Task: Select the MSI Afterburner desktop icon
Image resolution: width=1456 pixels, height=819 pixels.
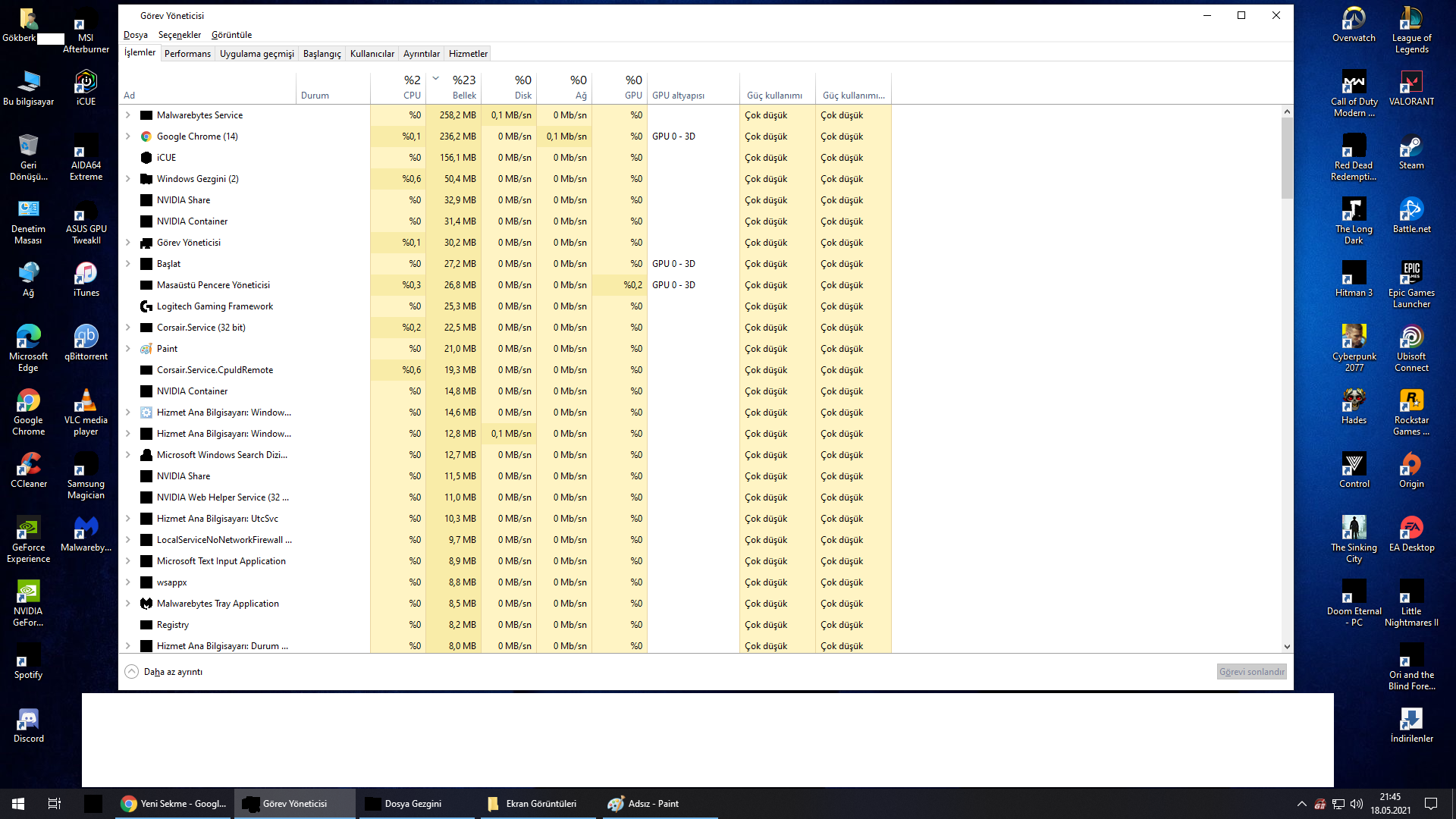Action: [86, 30]
